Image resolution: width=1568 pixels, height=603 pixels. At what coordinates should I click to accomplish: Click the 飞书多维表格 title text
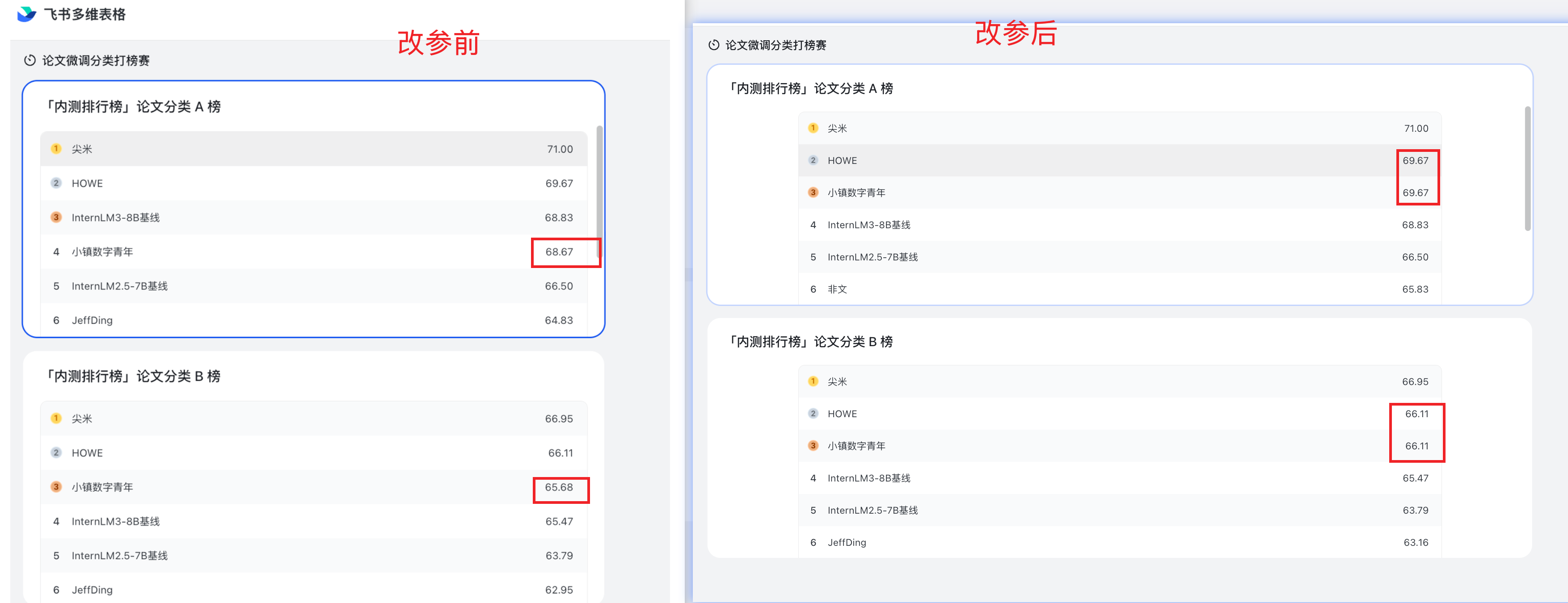(84, 14)
